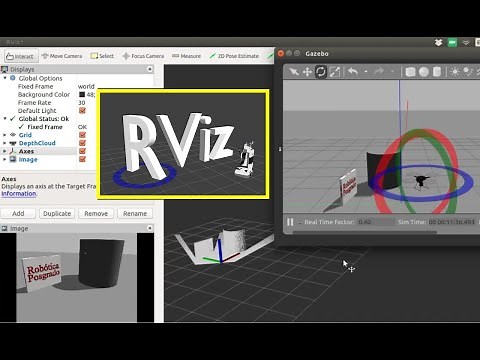Click the Rename button
This screenshot has height=360, width=480.
tap(135, 213)
